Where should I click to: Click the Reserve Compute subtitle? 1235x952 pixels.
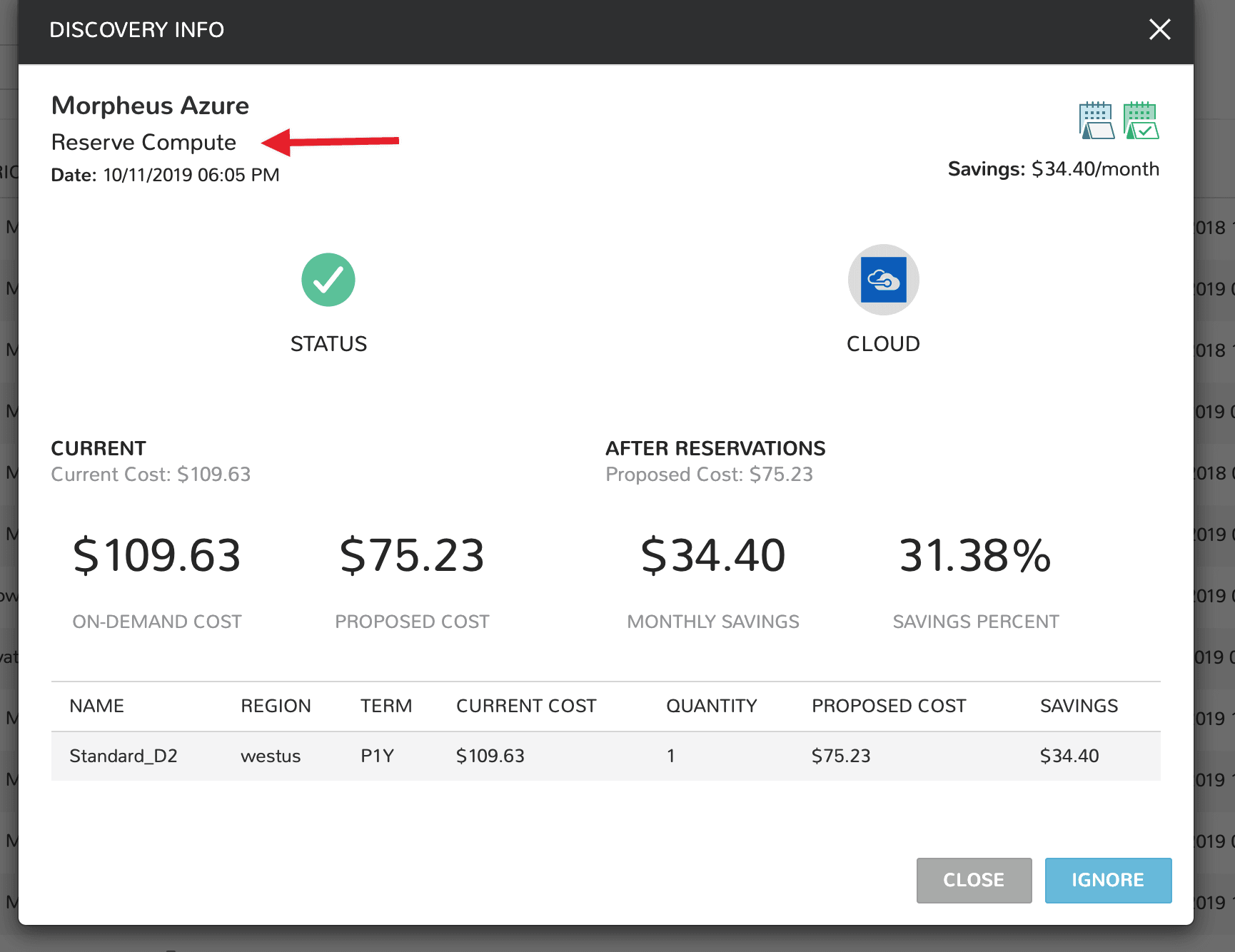[143, 142]
